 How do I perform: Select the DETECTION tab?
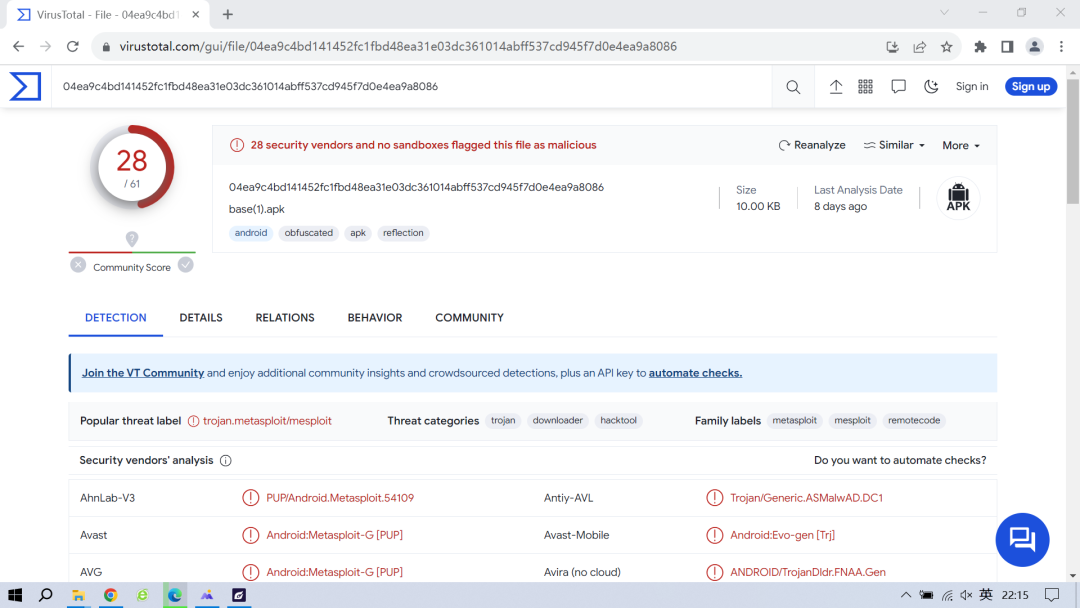coord(116,317)
